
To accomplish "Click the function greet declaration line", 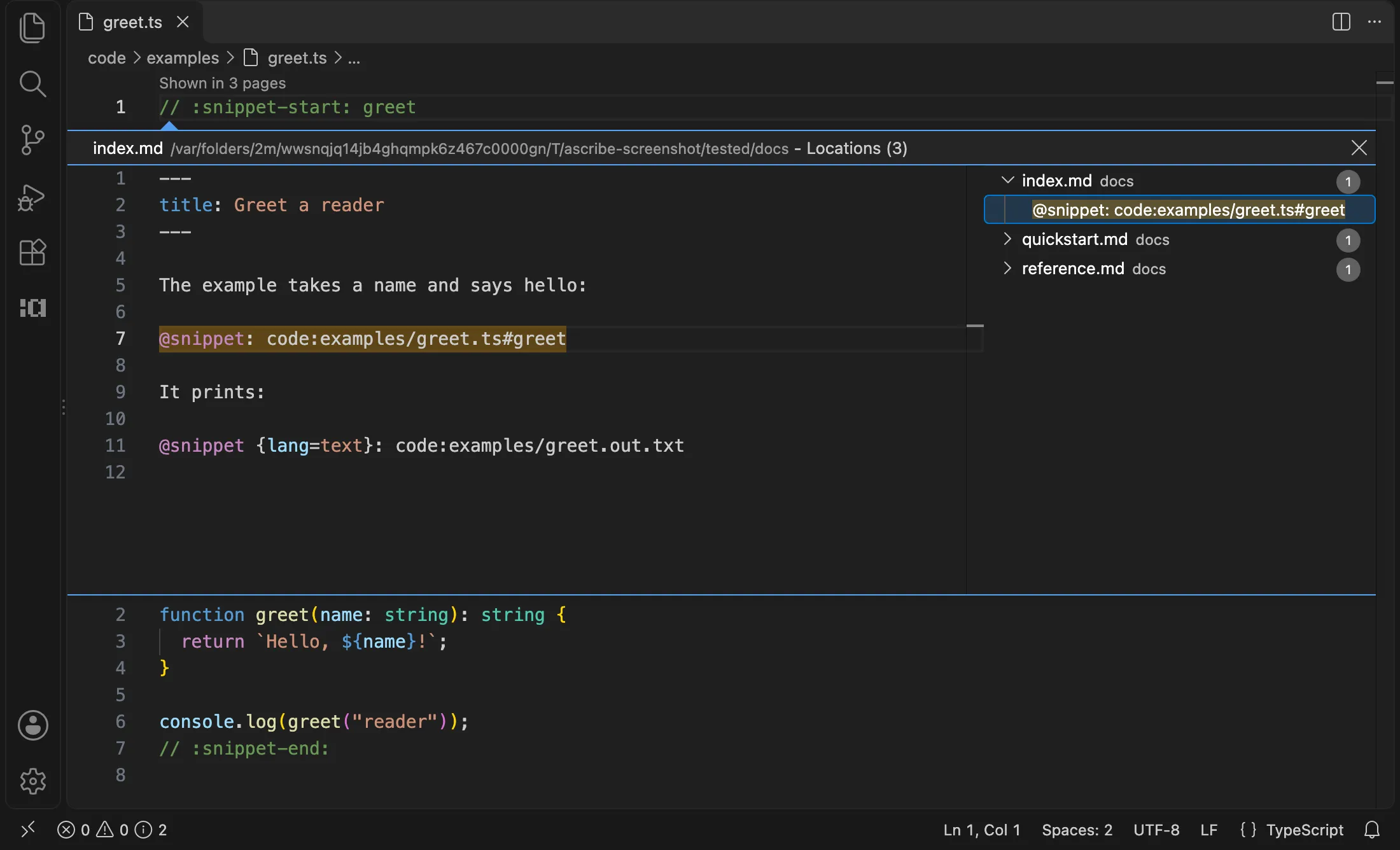I will [x=362, y=615].
